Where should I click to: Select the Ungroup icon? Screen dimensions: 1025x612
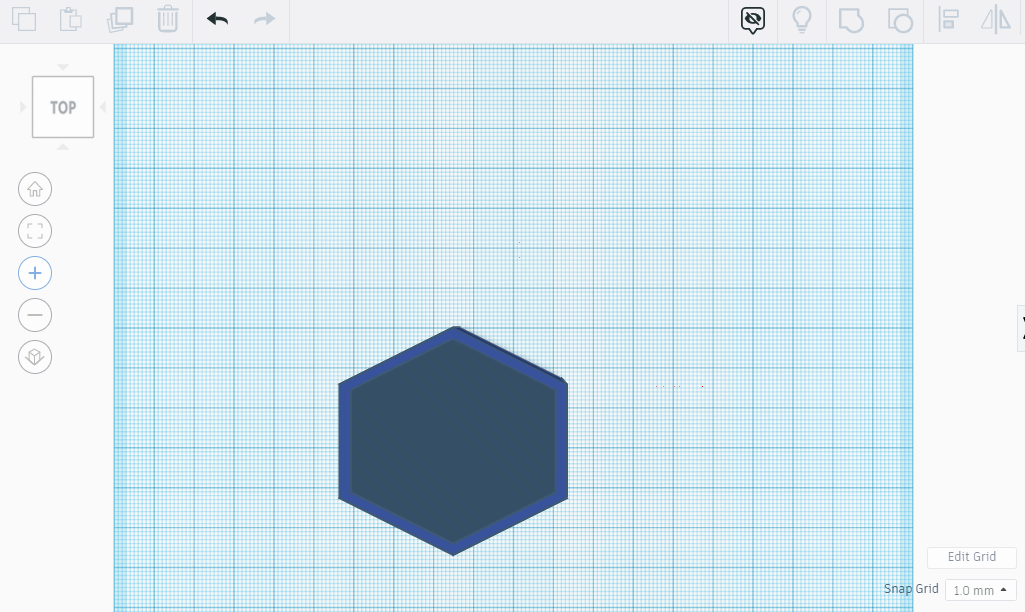(x=899, y=19)
